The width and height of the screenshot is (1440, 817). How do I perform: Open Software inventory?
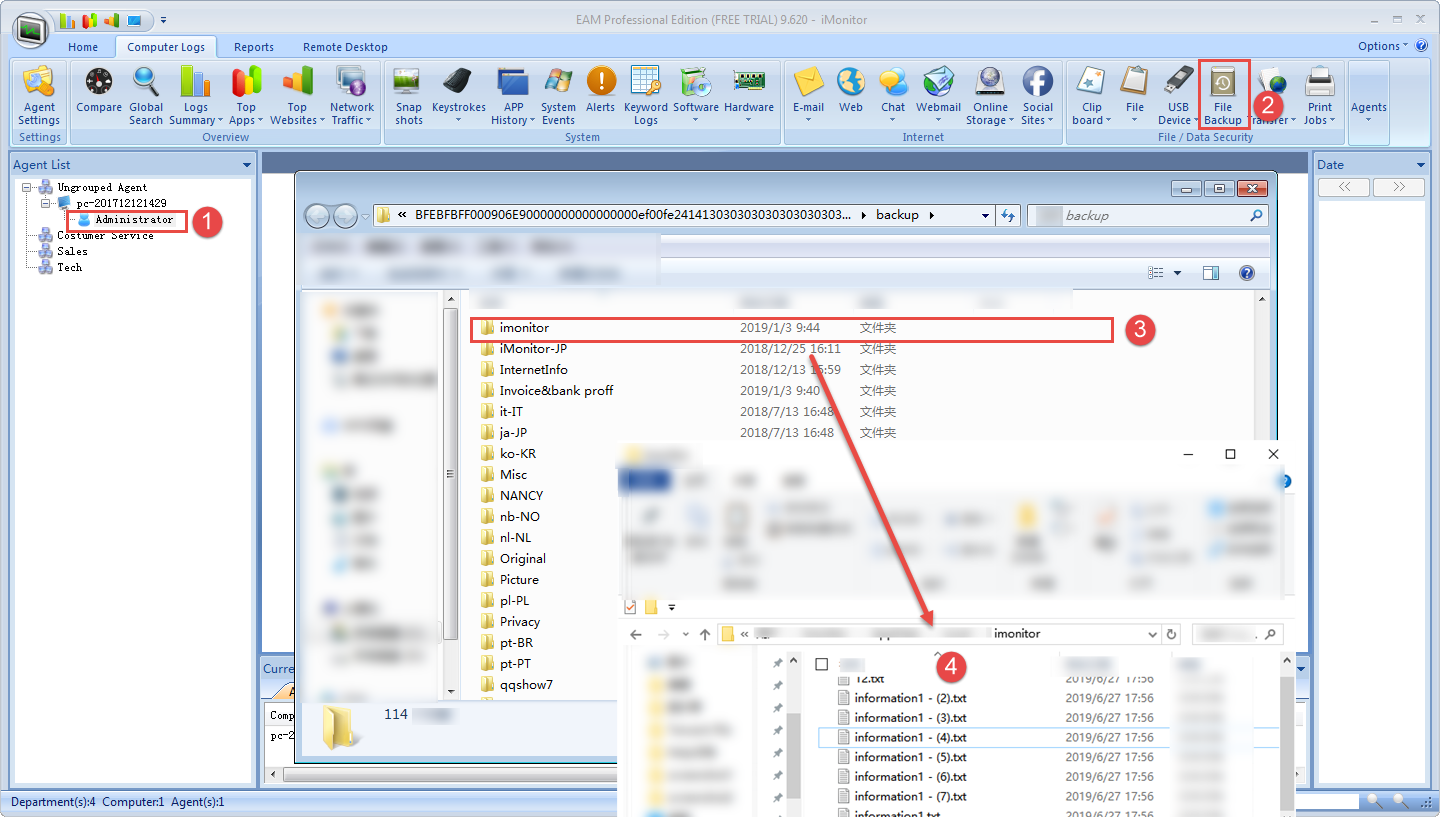click(x=695, y=97)
